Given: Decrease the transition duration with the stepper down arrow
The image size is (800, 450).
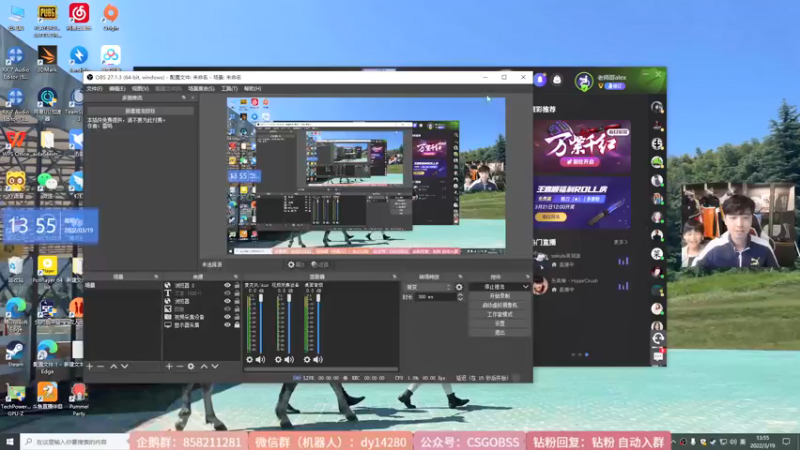Looking at the screenshot, I should (x=460, y=299).
